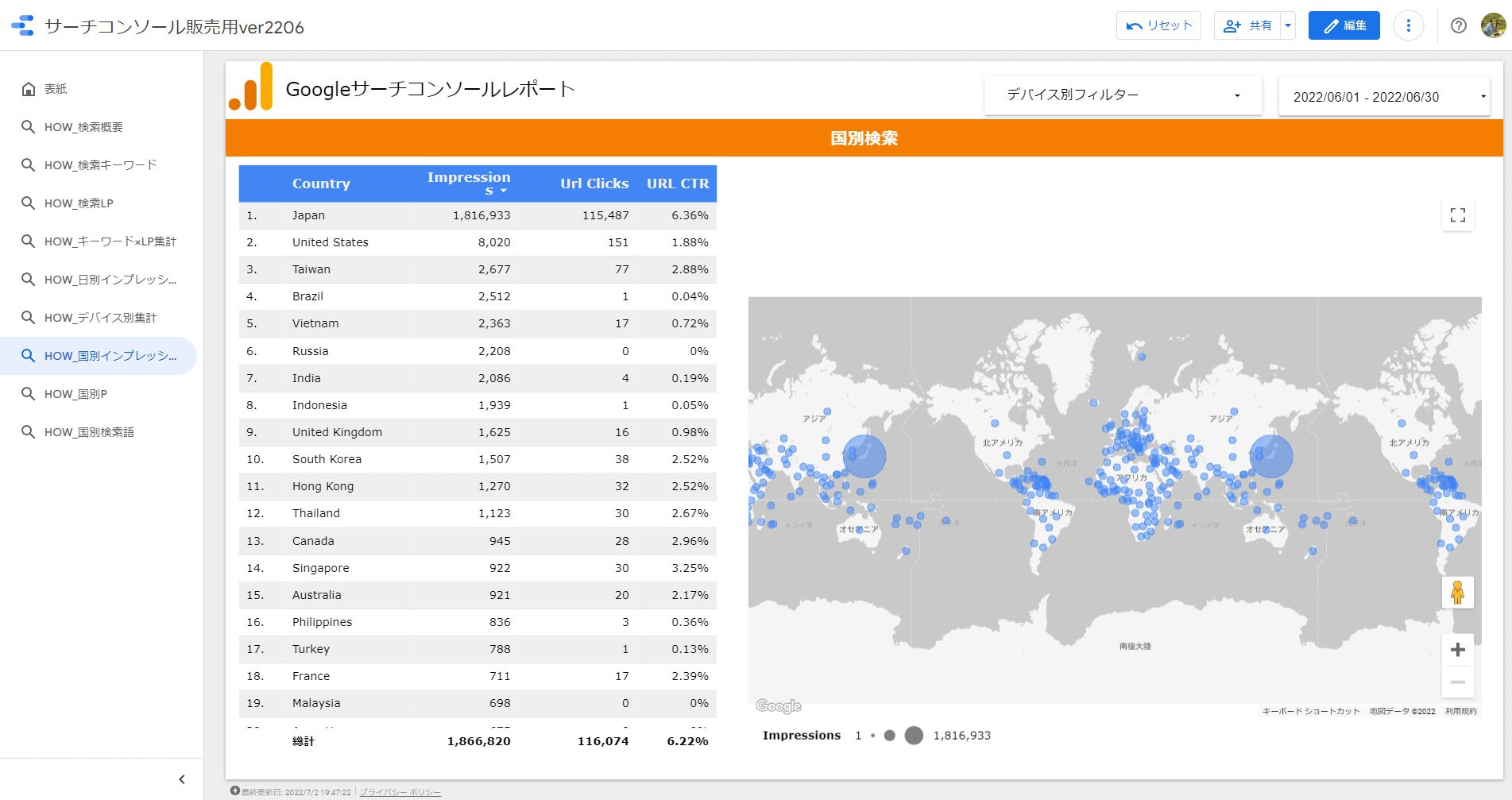The image size is (1512, 800).
Task: Click the France country cell
Action: [x=311, y=676]
